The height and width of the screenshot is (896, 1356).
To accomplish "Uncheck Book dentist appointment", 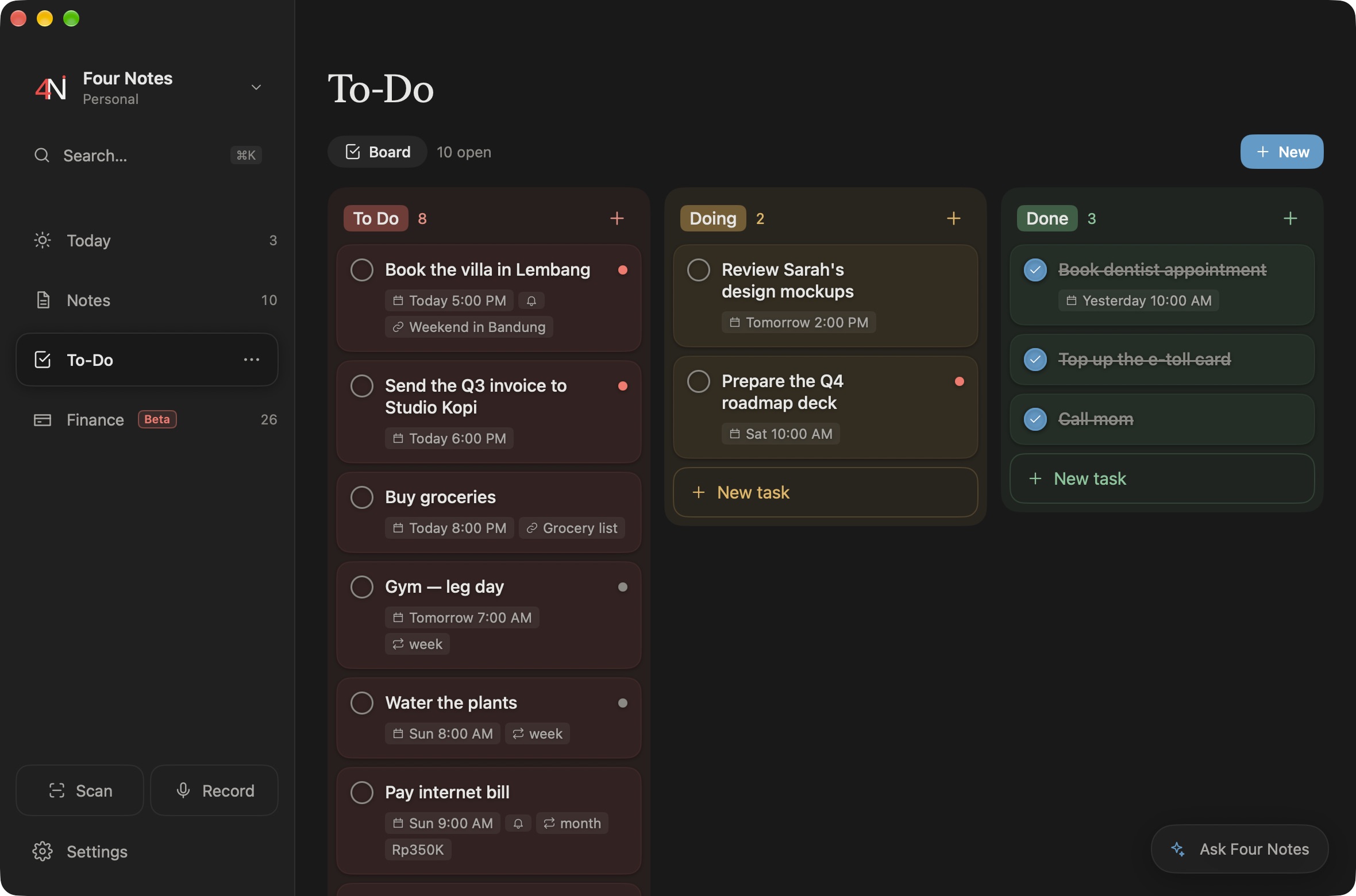I will 1035,270.
